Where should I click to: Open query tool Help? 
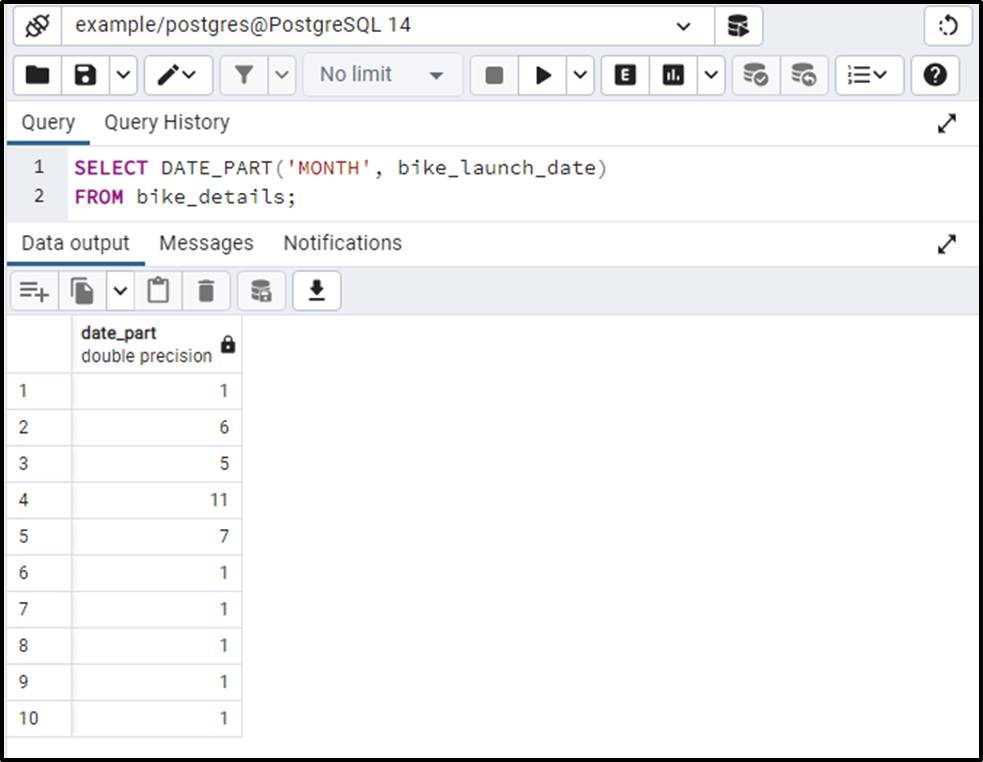click(x=935, y=75)
